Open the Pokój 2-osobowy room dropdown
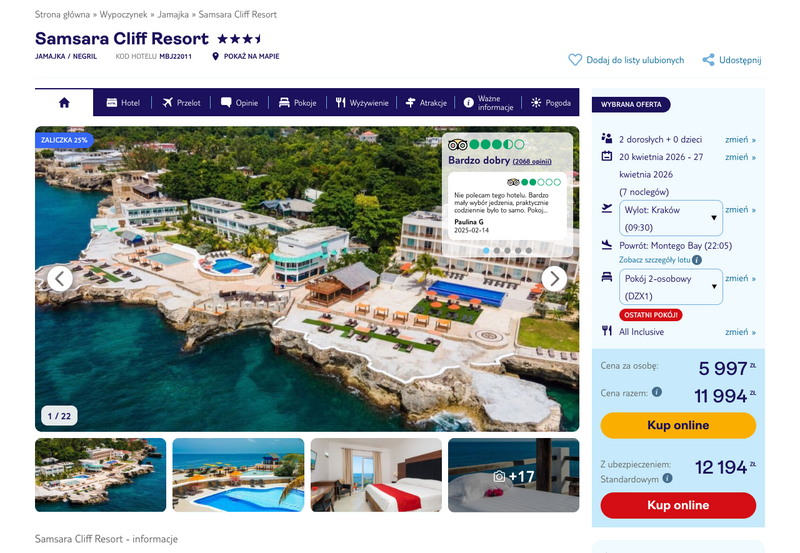 click(x=671, y=287)
